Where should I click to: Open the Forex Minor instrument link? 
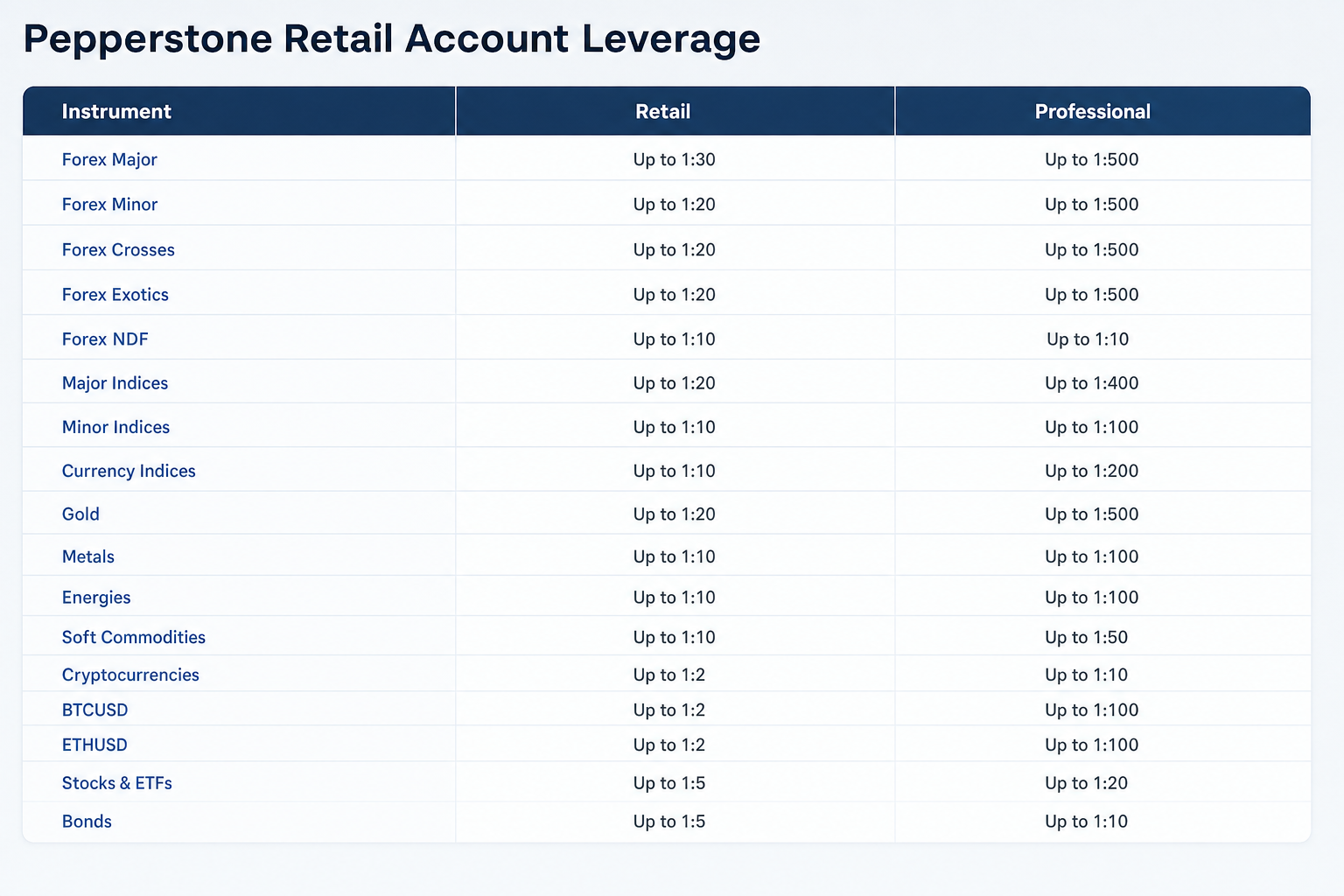[109, 204]
